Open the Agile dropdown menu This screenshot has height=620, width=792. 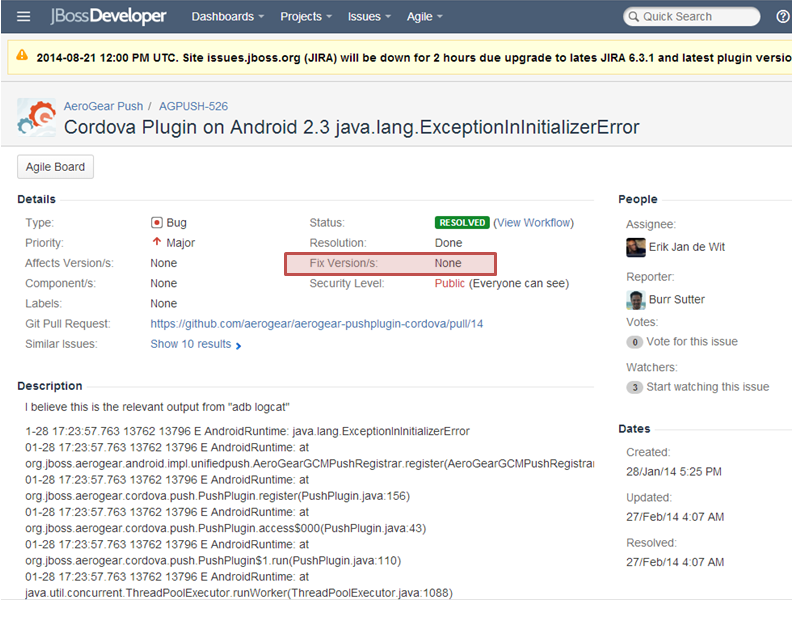coord(424,17)
